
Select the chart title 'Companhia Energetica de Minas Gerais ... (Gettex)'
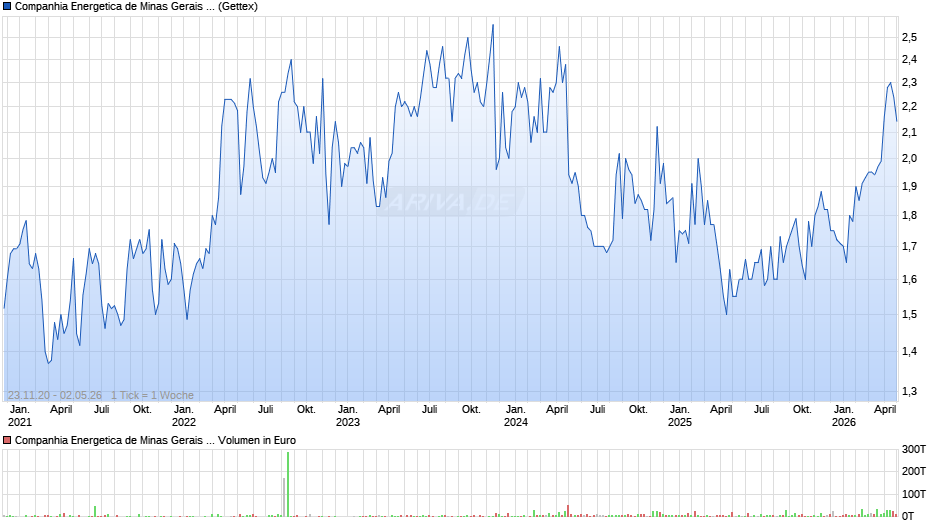click(x=136, y=7)
